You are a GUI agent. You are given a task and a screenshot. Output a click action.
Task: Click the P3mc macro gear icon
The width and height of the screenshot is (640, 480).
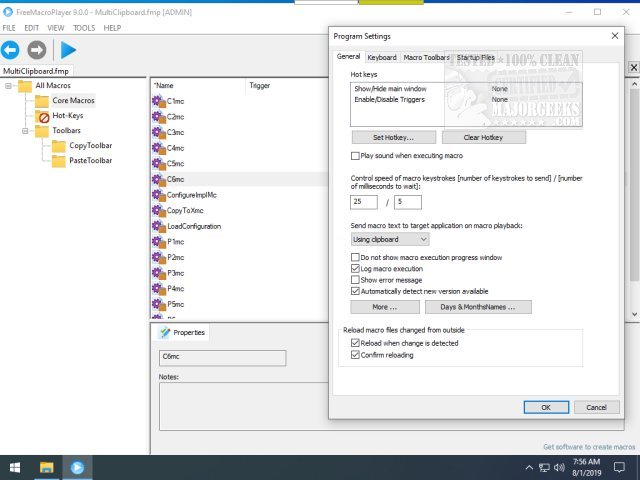[x=158, y=273]
